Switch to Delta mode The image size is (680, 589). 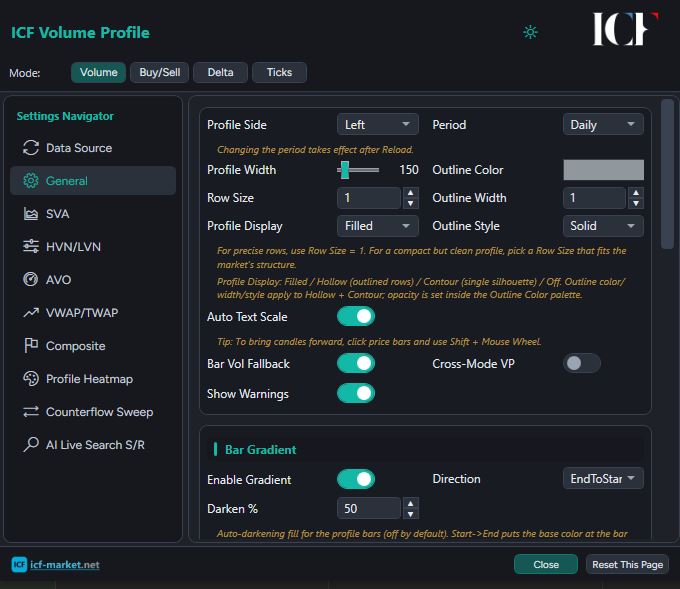click(220, 72)
